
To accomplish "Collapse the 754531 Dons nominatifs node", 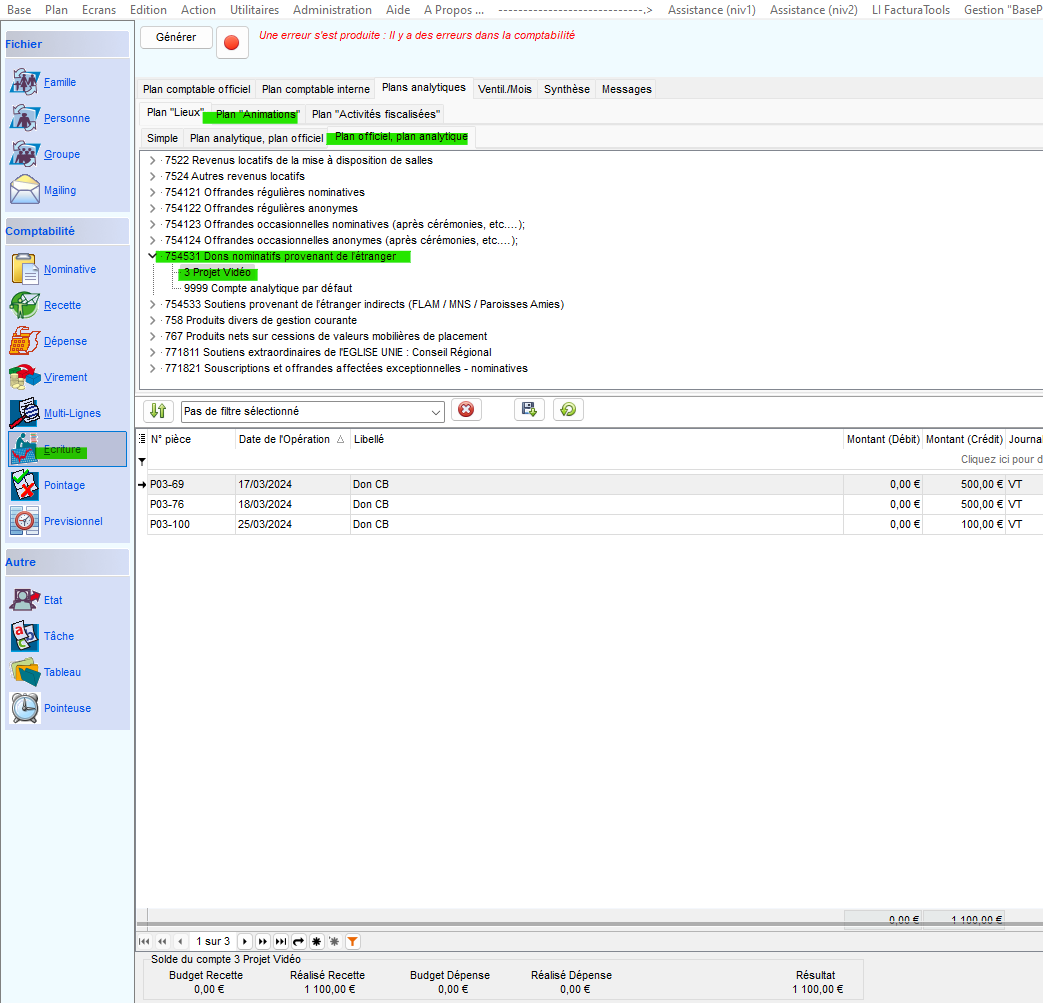I will (x=152, y=256).
